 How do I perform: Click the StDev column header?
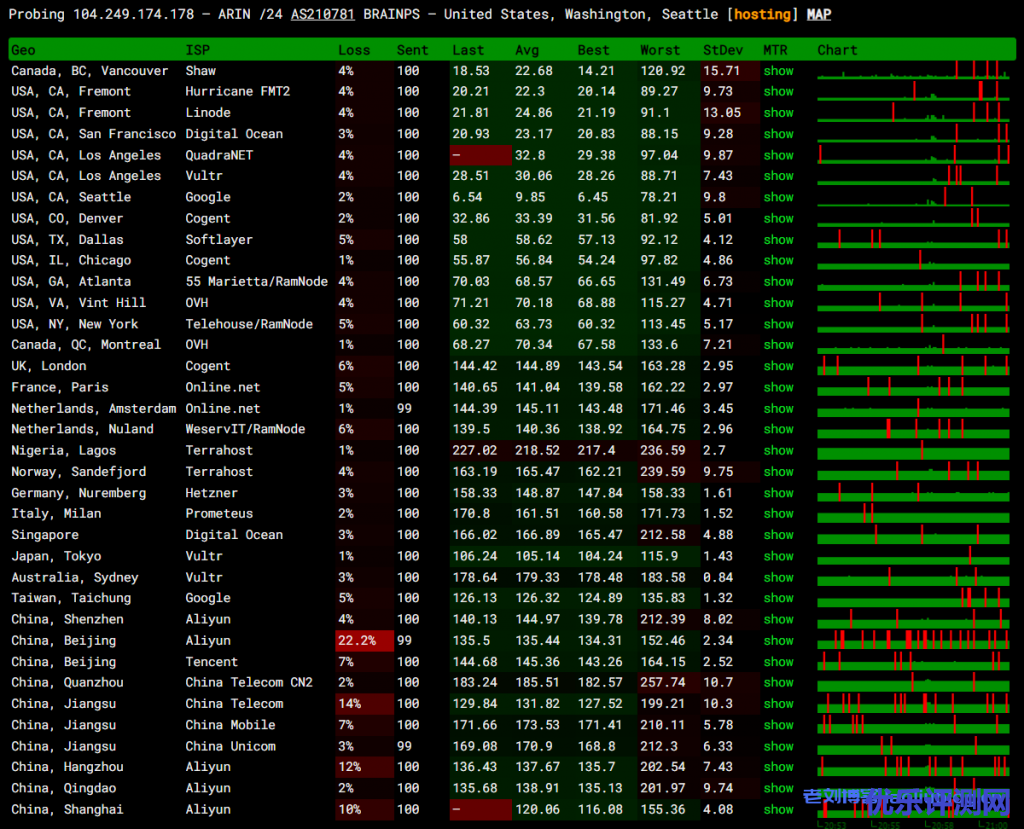[x=722, y=50]
